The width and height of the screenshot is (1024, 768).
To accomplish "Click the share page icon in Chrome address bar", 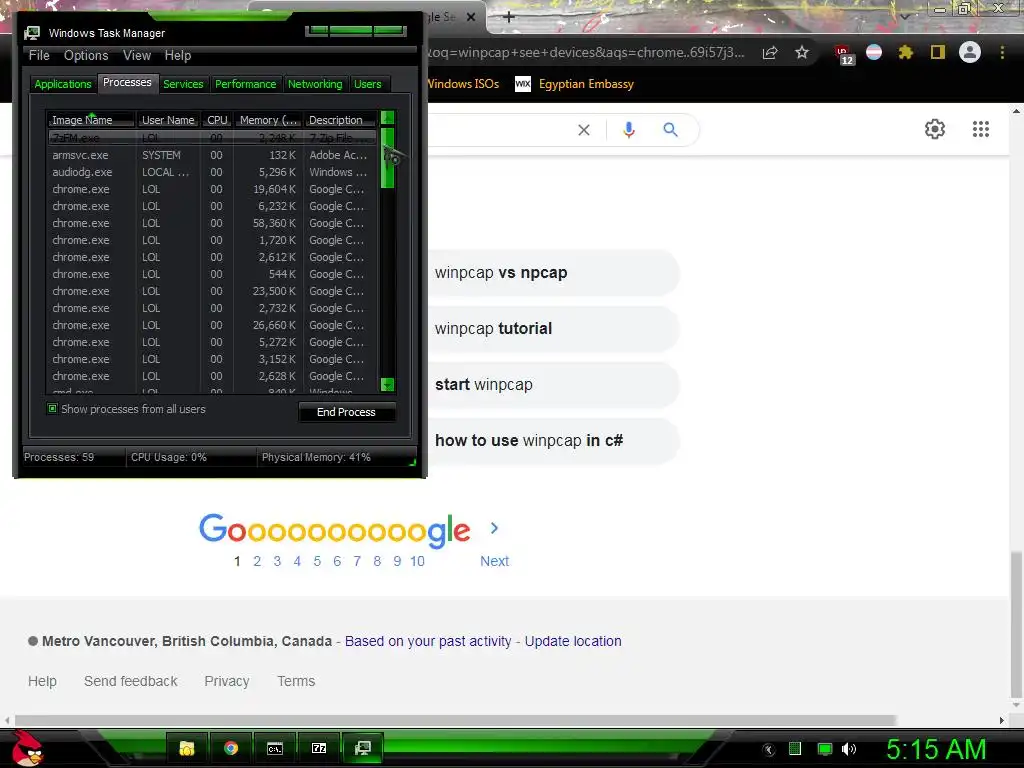I will pos(770,53).
